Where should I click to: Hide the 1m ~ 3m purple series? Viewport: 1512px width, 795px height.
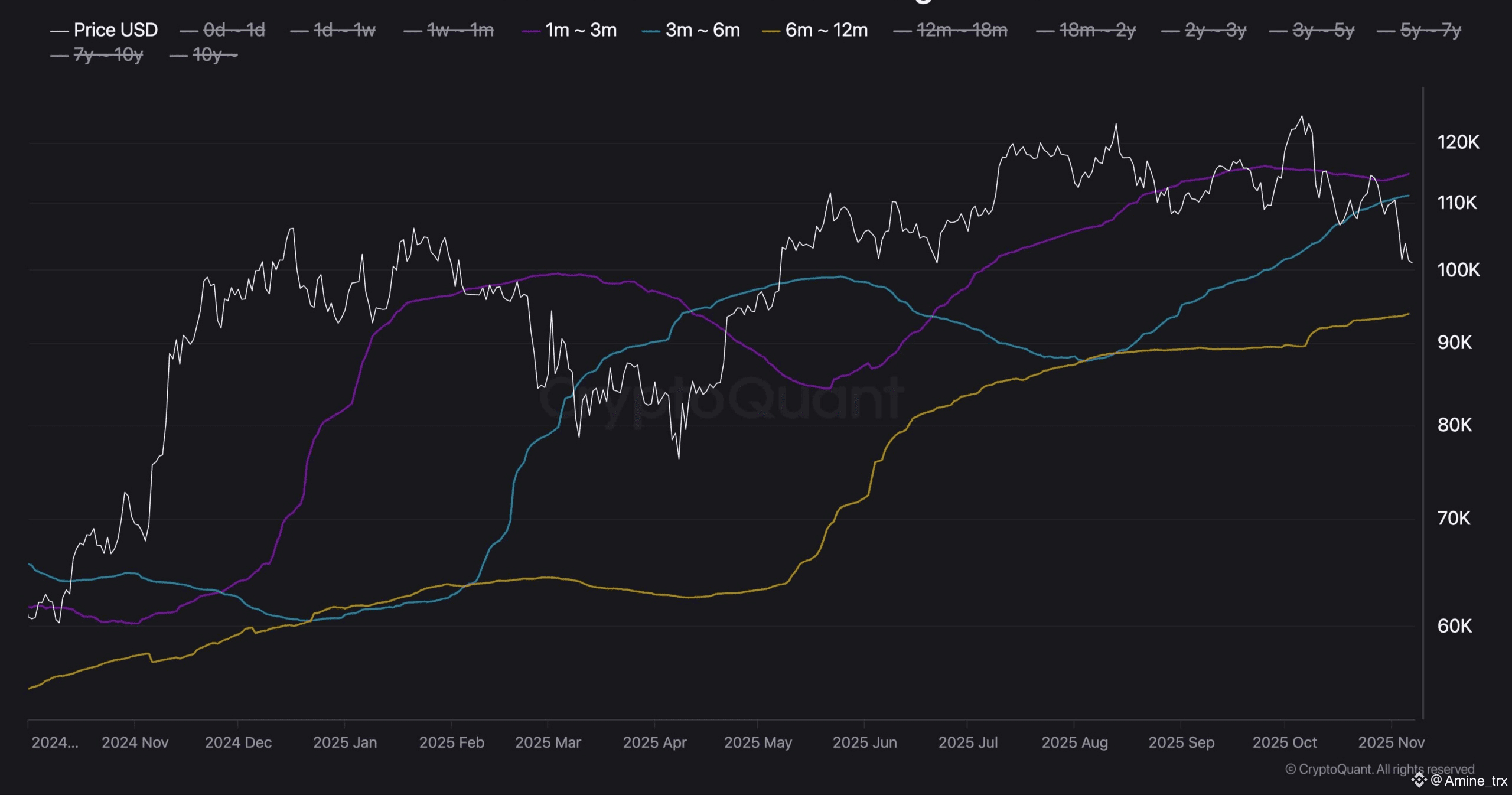point(581,30)
